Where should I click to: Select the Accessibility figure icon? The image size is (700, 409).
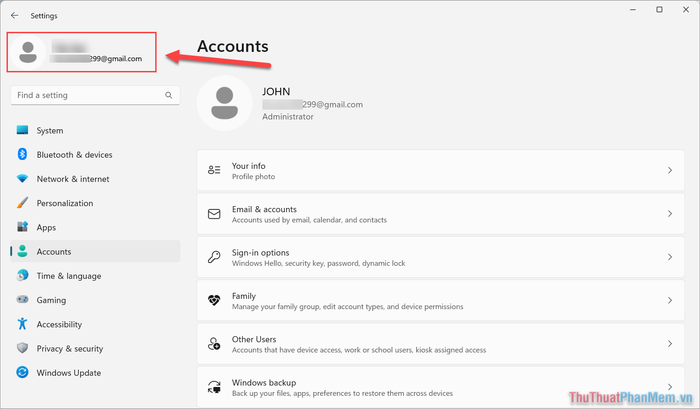point(22,324)
